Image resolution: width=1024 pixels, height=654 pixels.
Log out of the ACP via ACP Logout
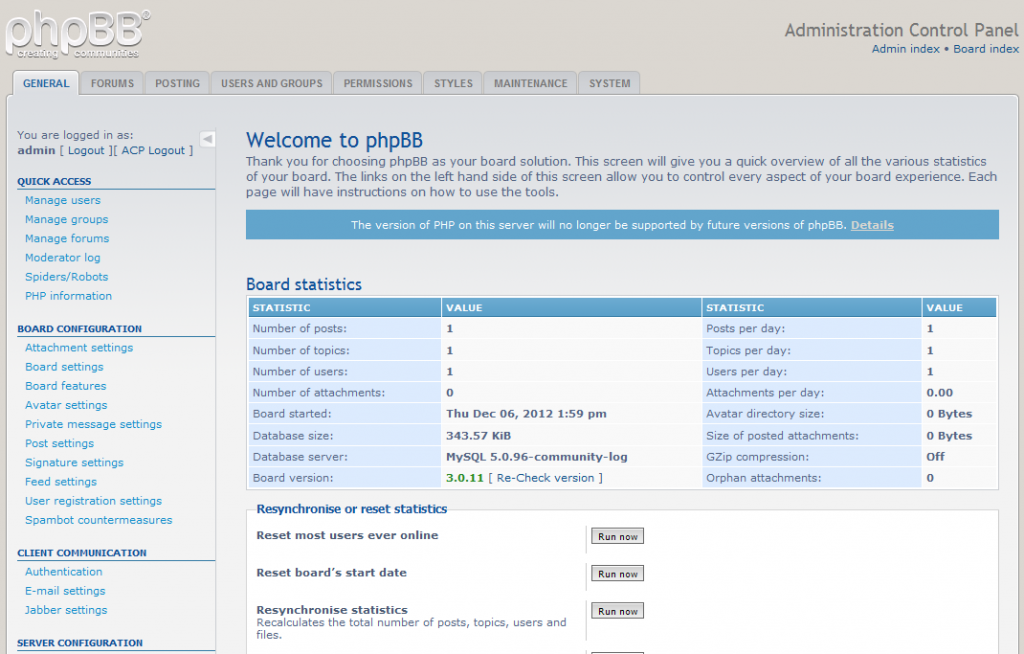click(x=154, y=150)
